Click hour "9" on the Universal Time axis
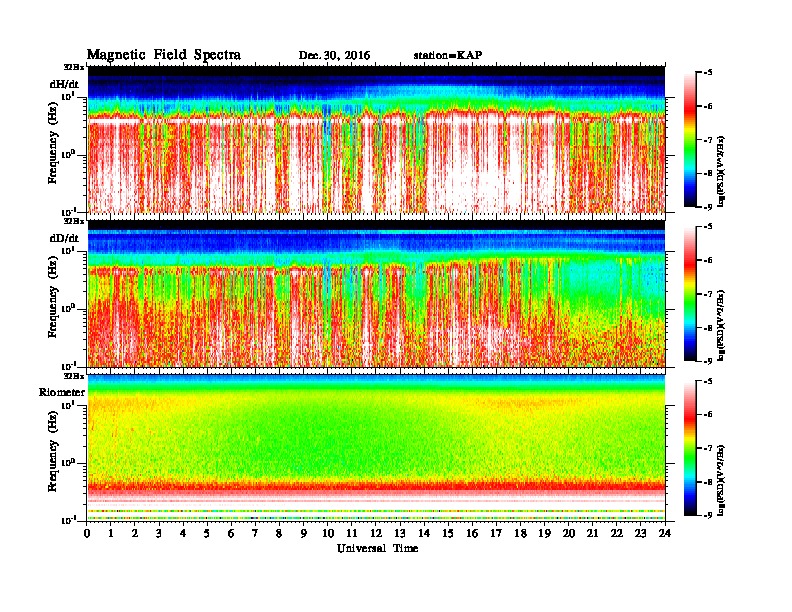The image size is (792, 612). click(x=304, y=533)
